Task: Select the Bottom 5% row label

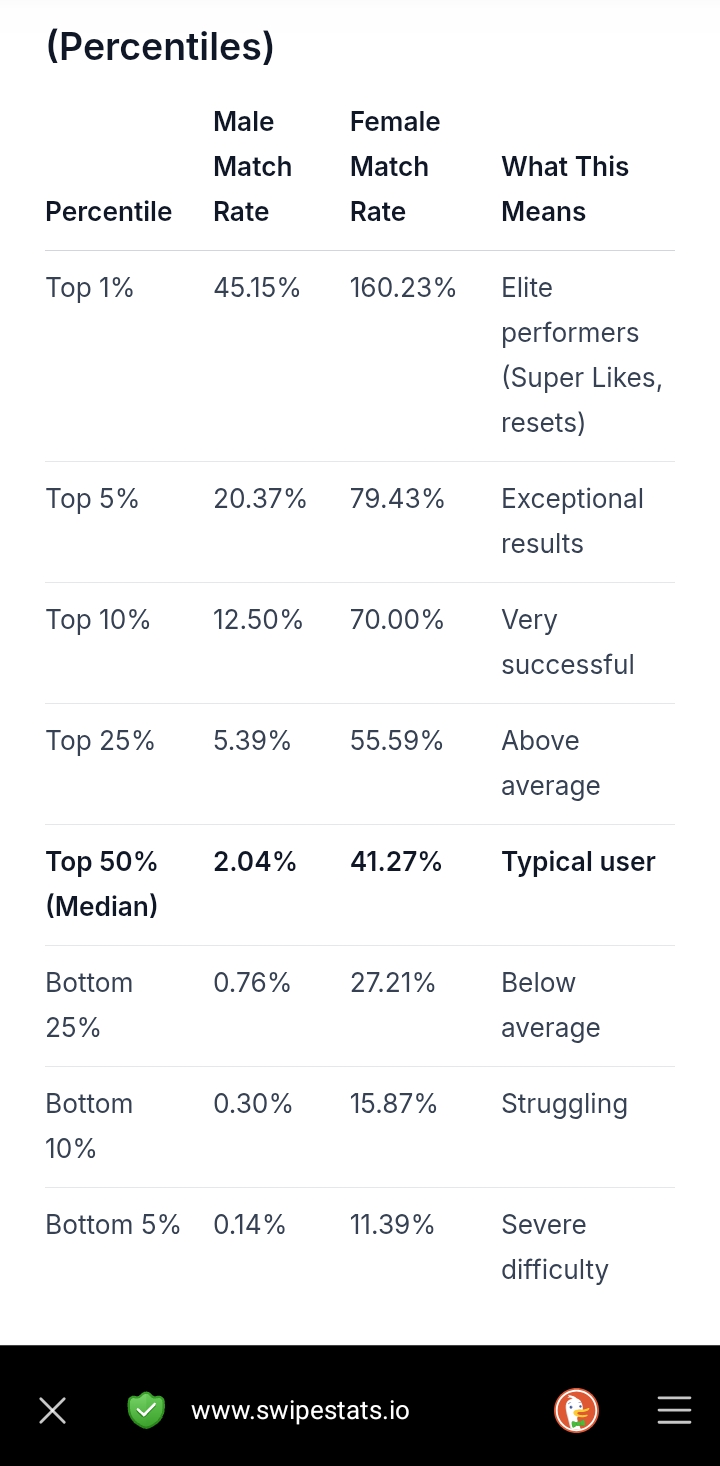Action: (113, 1225)
